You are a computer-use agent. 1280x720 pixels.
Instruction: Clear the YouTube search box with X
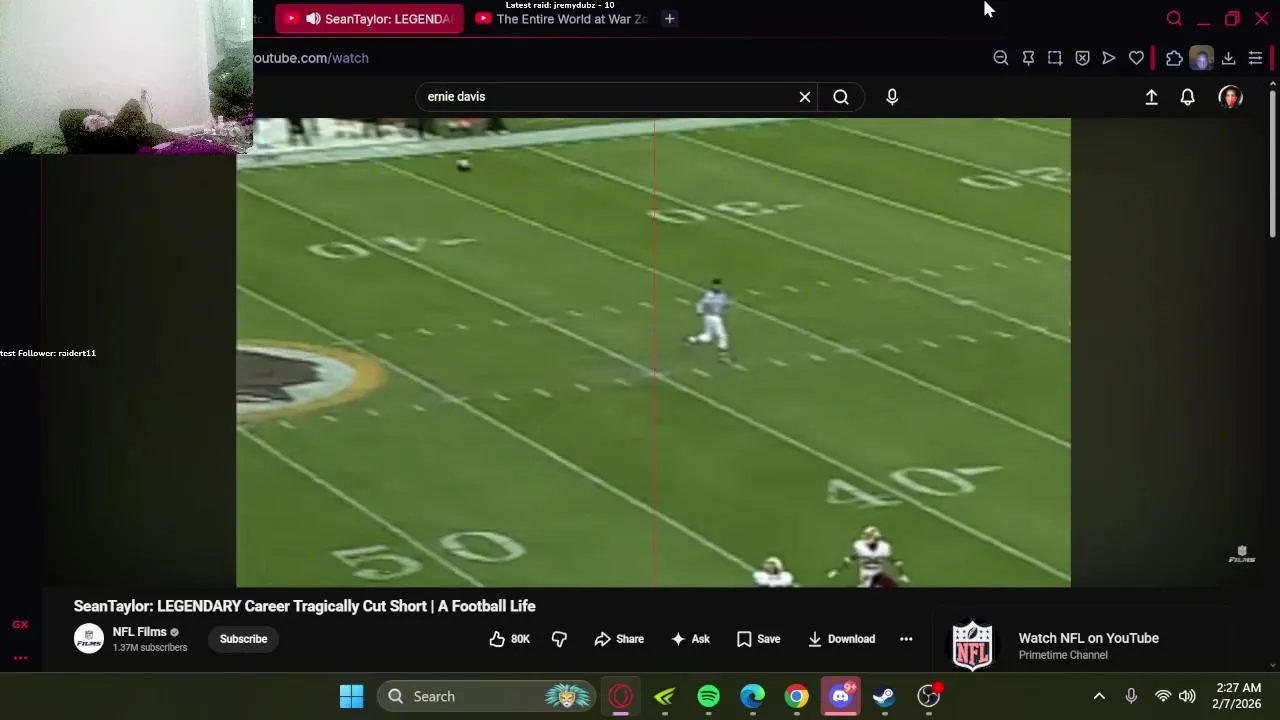point(804,97)
